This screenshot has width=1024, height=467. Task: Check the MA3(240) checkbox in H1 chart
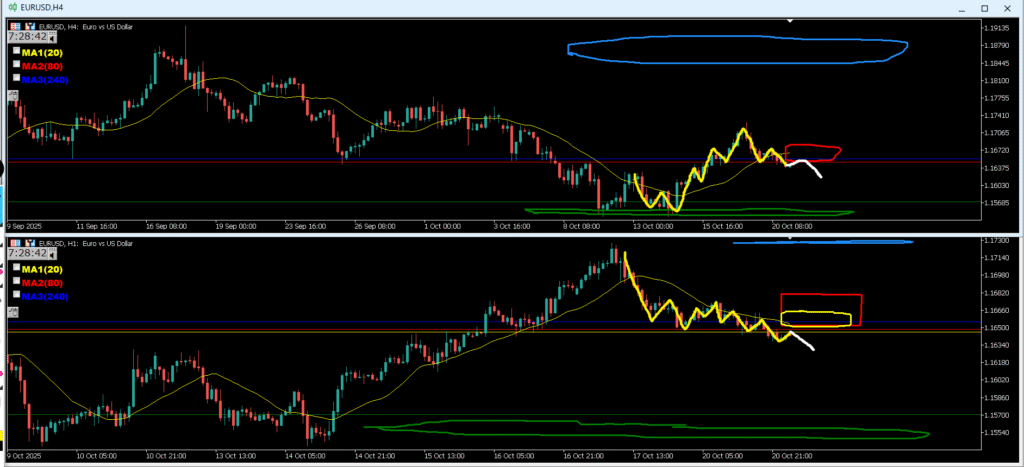(16, 296)
